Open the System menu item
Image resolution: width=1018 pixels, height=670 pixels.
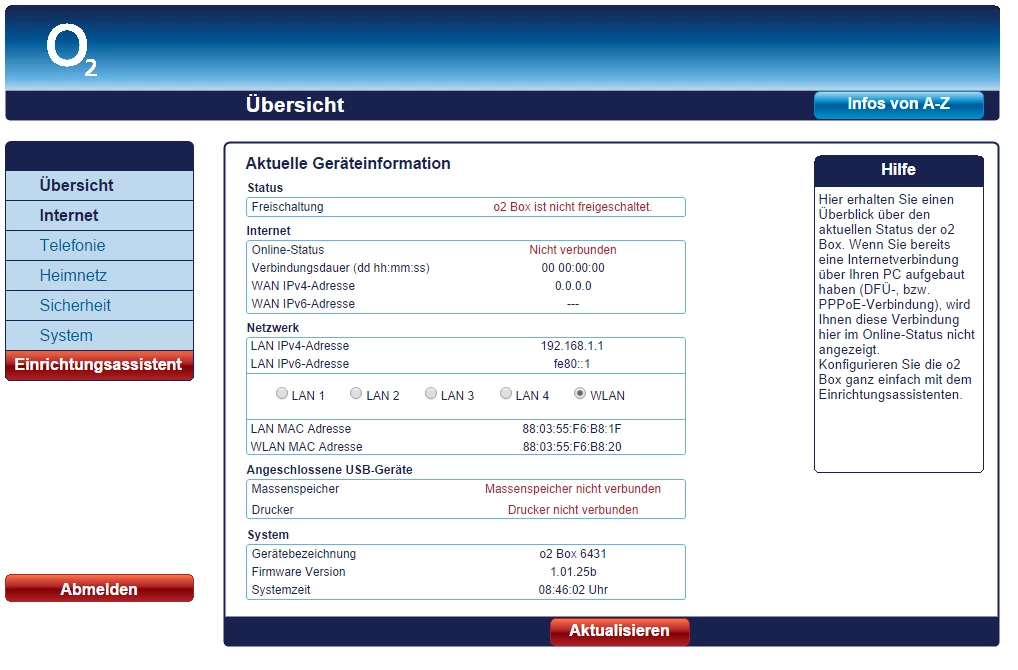[x=99, y=335]
